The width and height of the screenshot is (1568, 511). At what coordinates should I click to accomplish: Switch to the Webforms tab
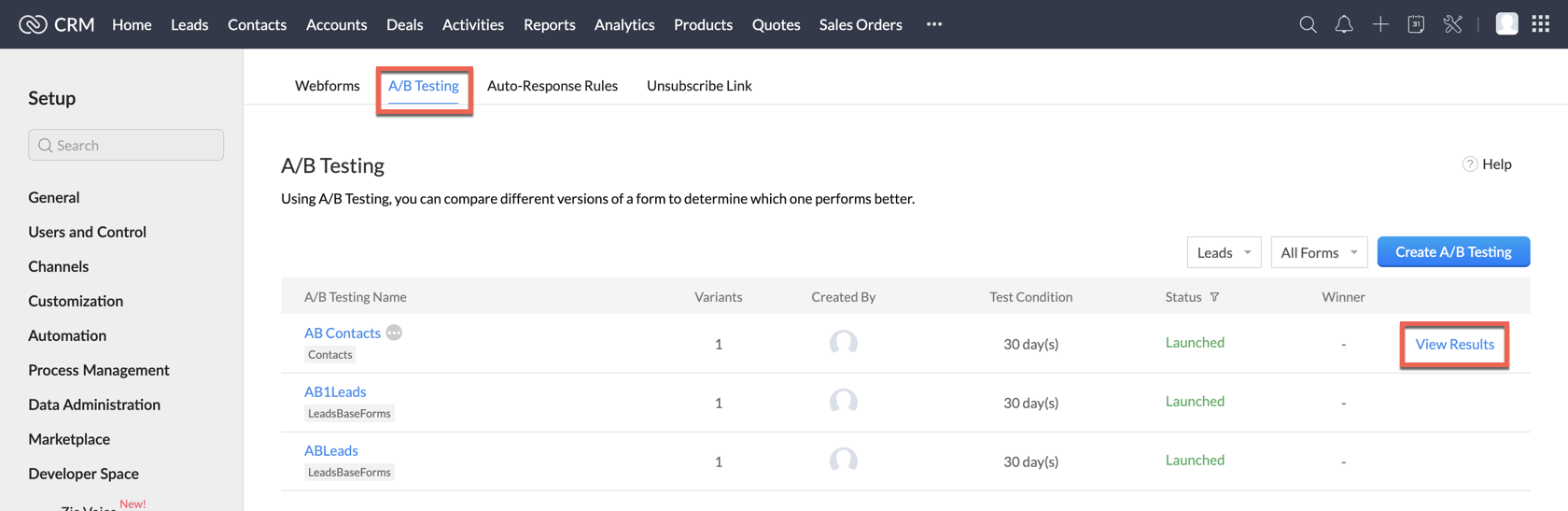tap(327, 85)
